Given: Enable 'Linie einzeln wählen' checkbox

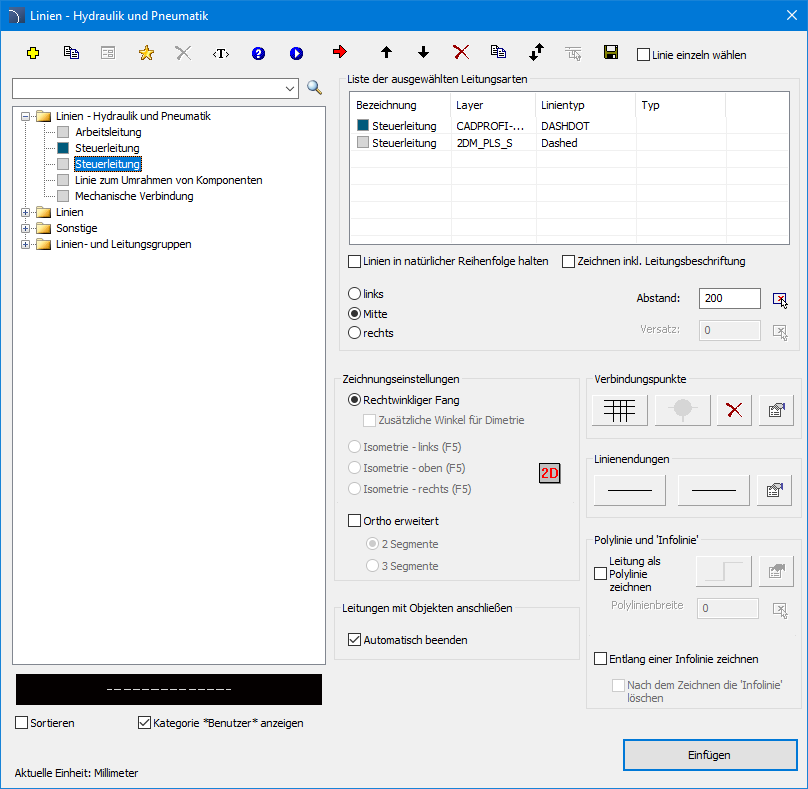Looking at the screenshot, I should click(x=643, y=55).
